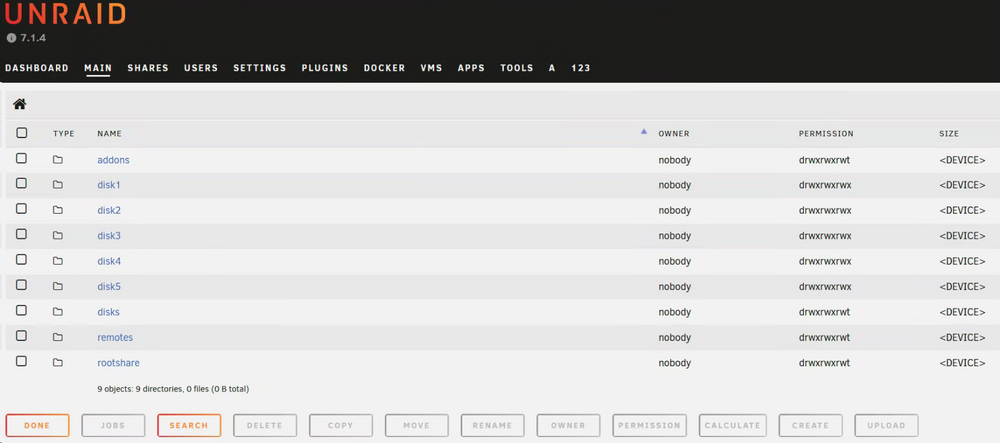Sort by the Owner column header
Viewport: 1000px width, 443px height.
pos(674,134)
